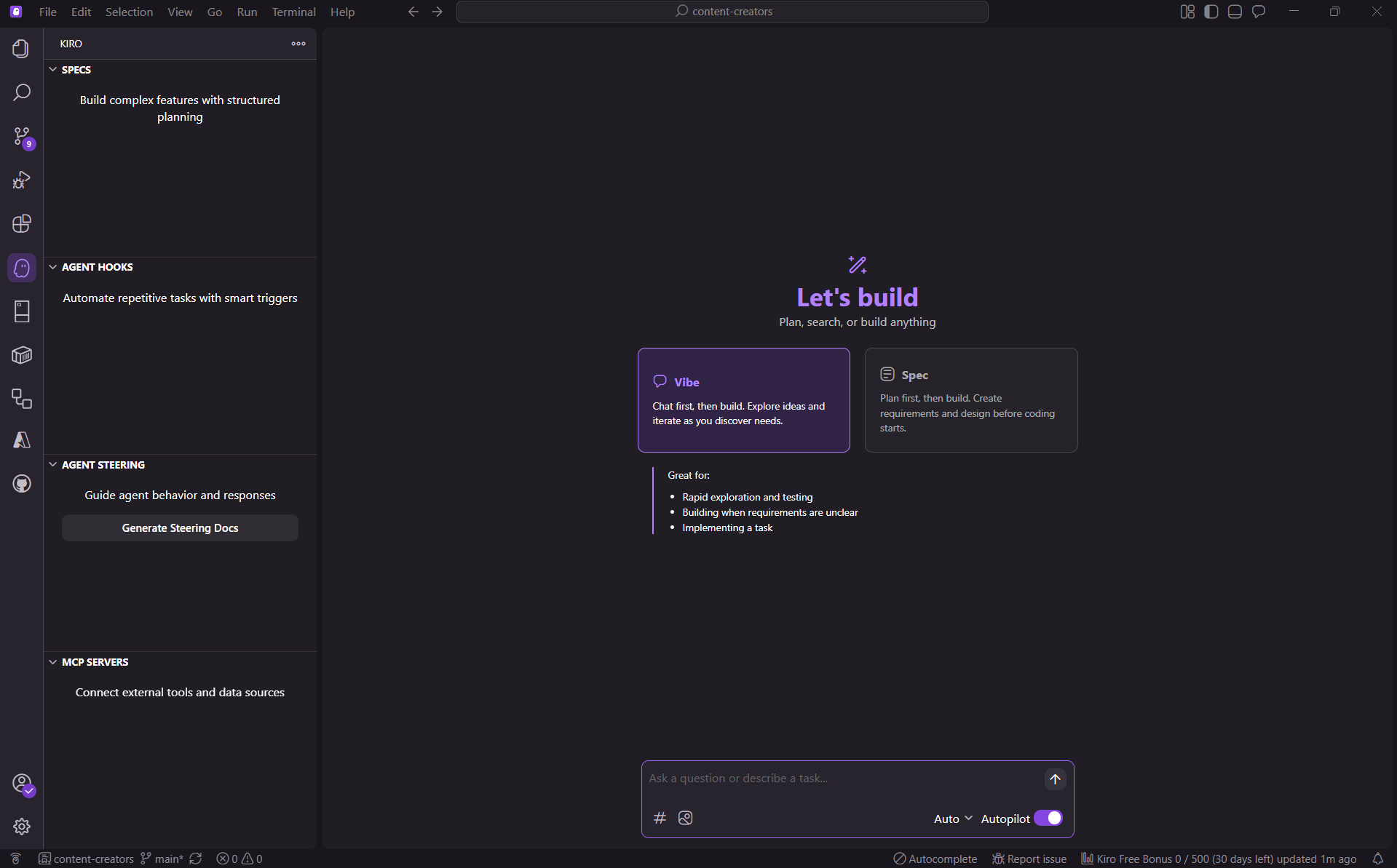Open the Selection menu

click(129, 12)
